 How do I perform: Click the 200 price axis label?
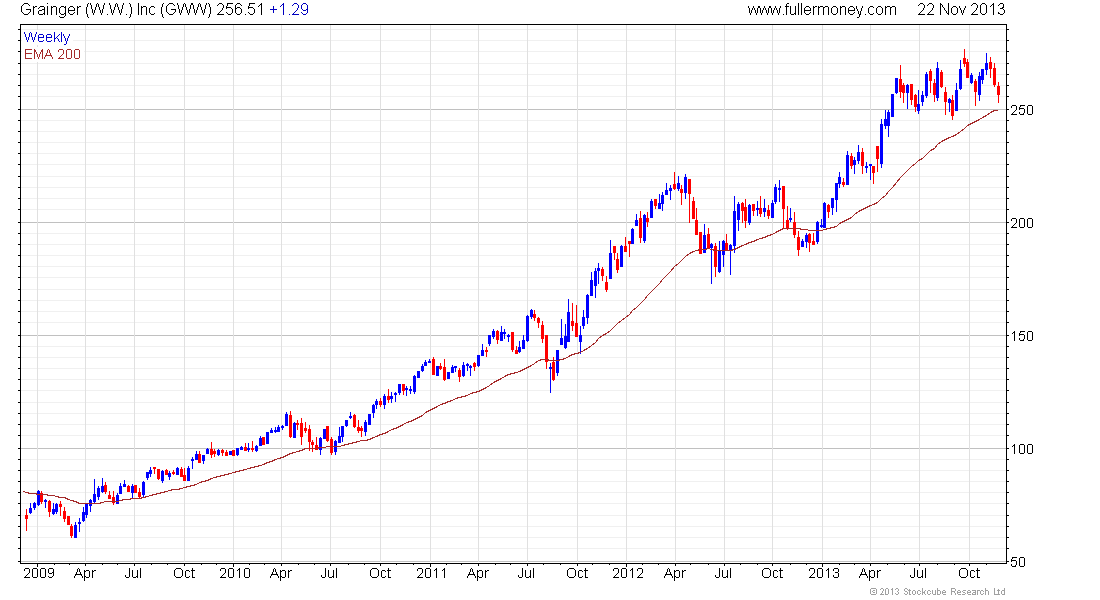coord(1022,223)
